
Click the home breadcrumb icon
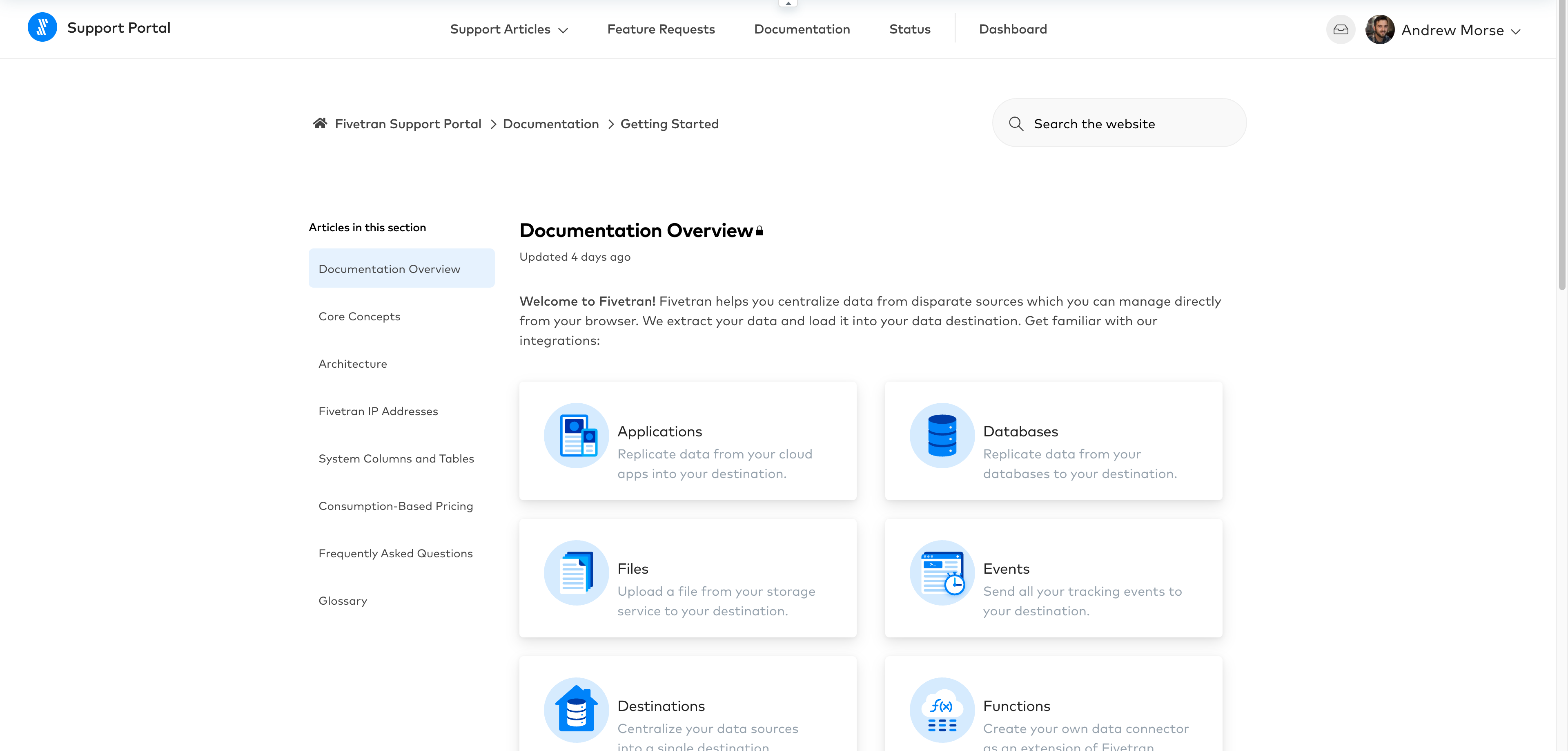point(320,124)
